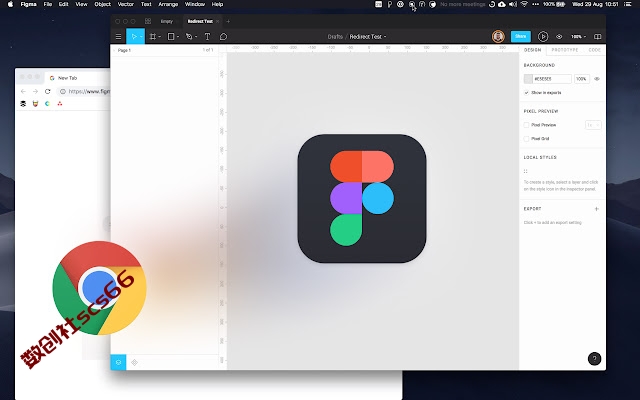This screenshot has height=400, width=640.
Task: Click the Layers icon at bottom left
Action: point(118,362)
